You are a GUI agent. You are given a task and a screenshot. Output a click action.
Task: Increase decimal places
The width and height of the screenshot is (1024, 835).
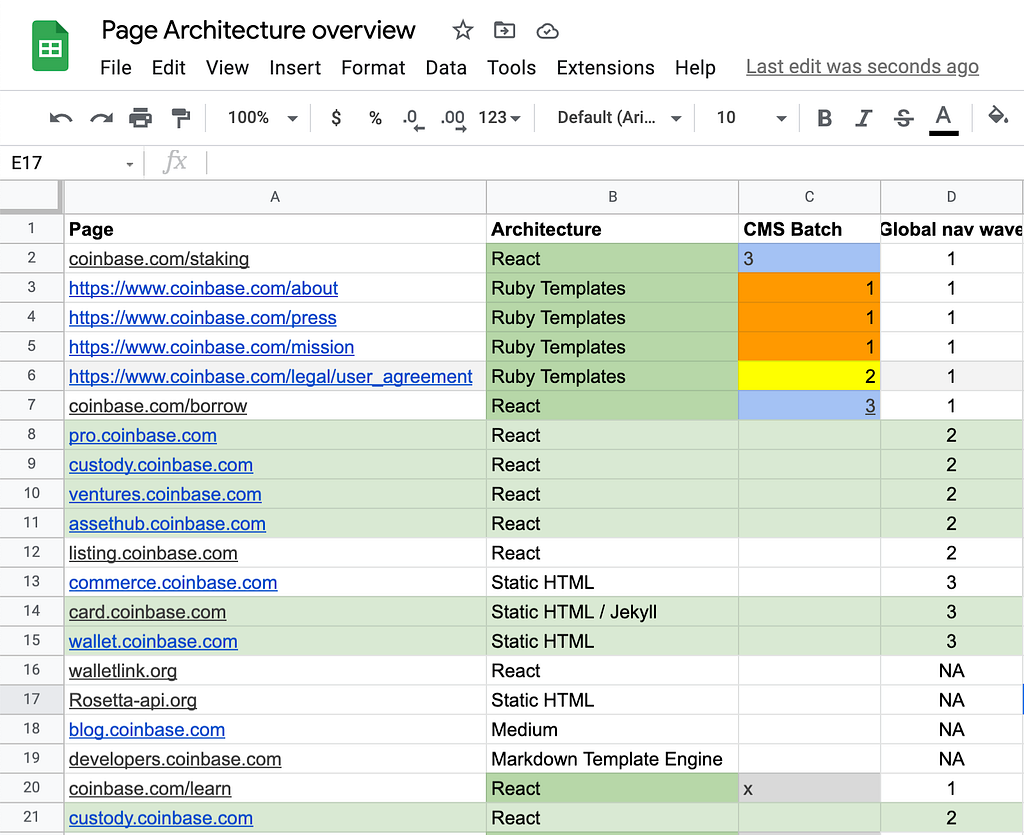click(x=453, y=119)
